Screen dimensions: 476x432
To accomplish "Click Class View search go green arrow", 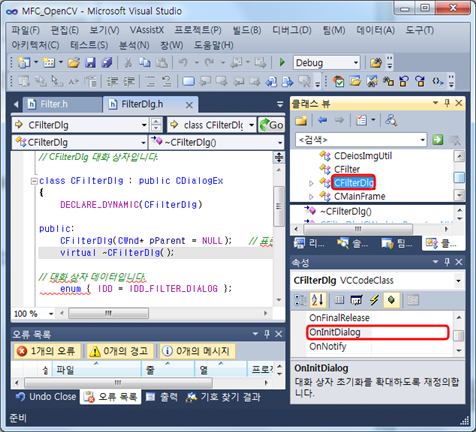I will [x=437, y=140].
